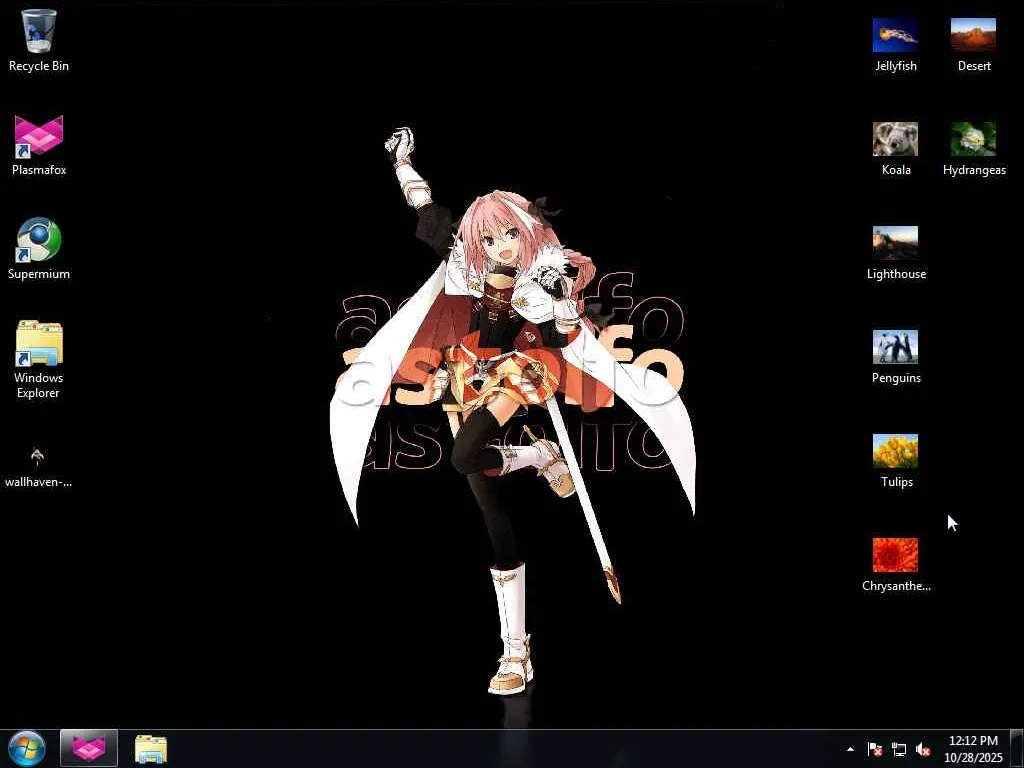This screenshot has height=768, width=1024.
Task: Open Action Center flag icon
Action: click(874, 749)
